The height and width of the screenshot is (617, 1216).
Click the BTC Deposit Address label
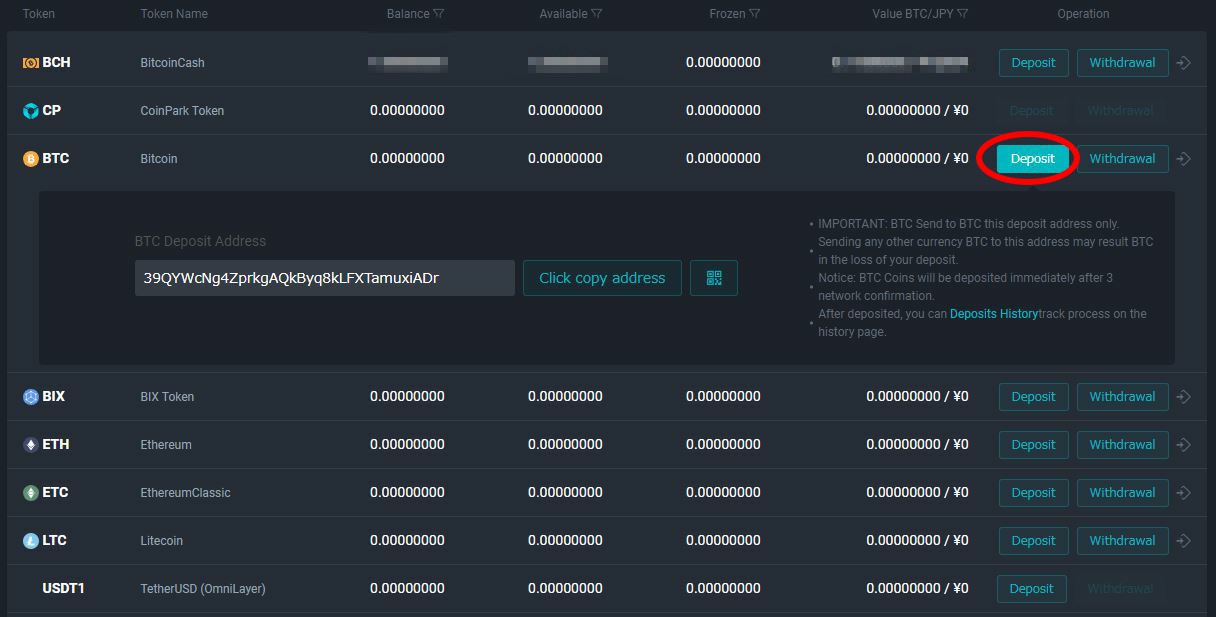click(200, 241)
